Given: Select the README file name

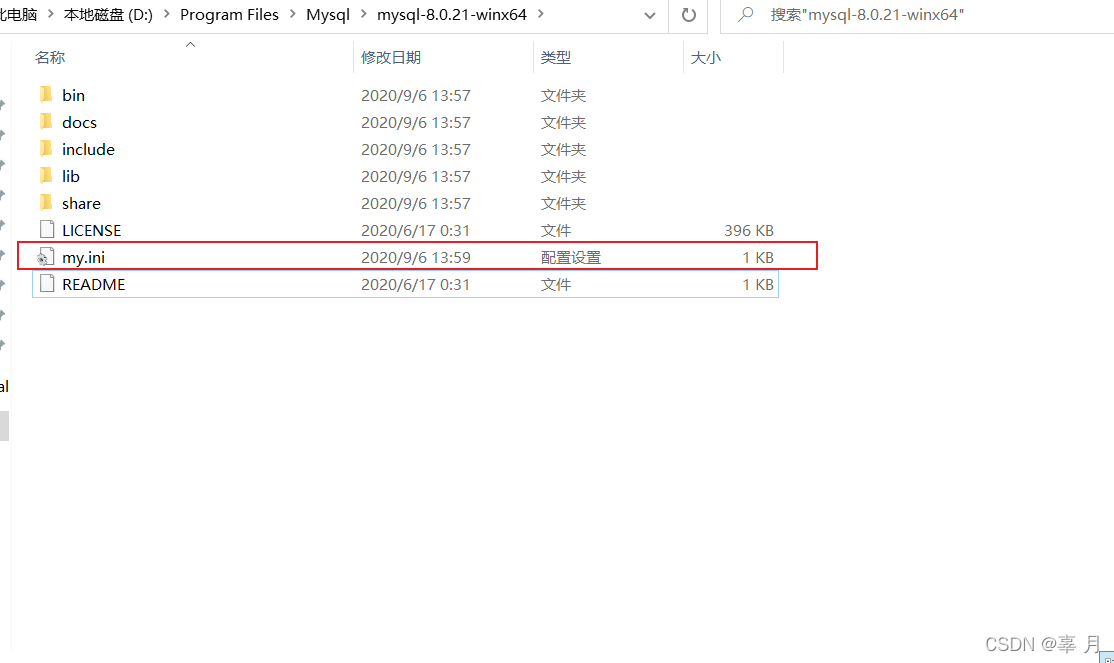Looking at the screenshot, I should 94,284.
